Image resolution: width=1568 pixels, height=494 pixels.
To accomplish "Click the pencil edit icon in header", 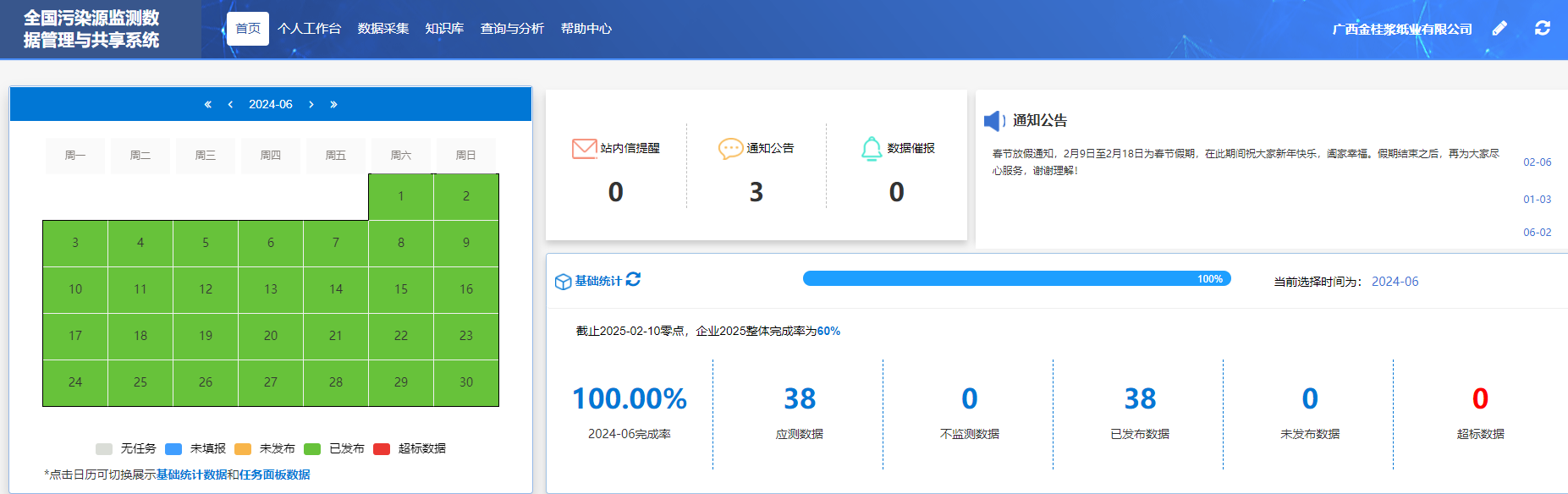I will [x=1499, y=29].
